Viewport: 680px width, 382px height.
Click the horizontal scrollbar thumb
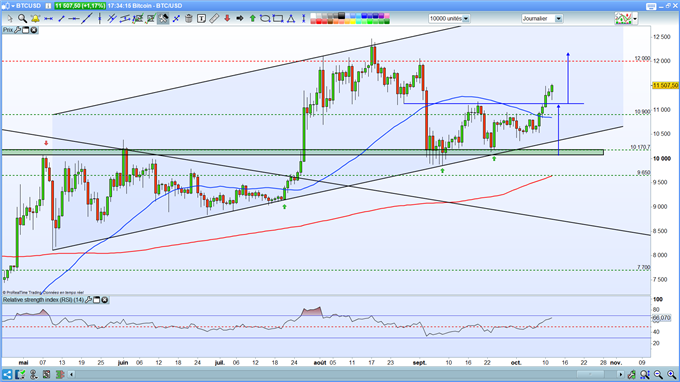tap(590, 374)
